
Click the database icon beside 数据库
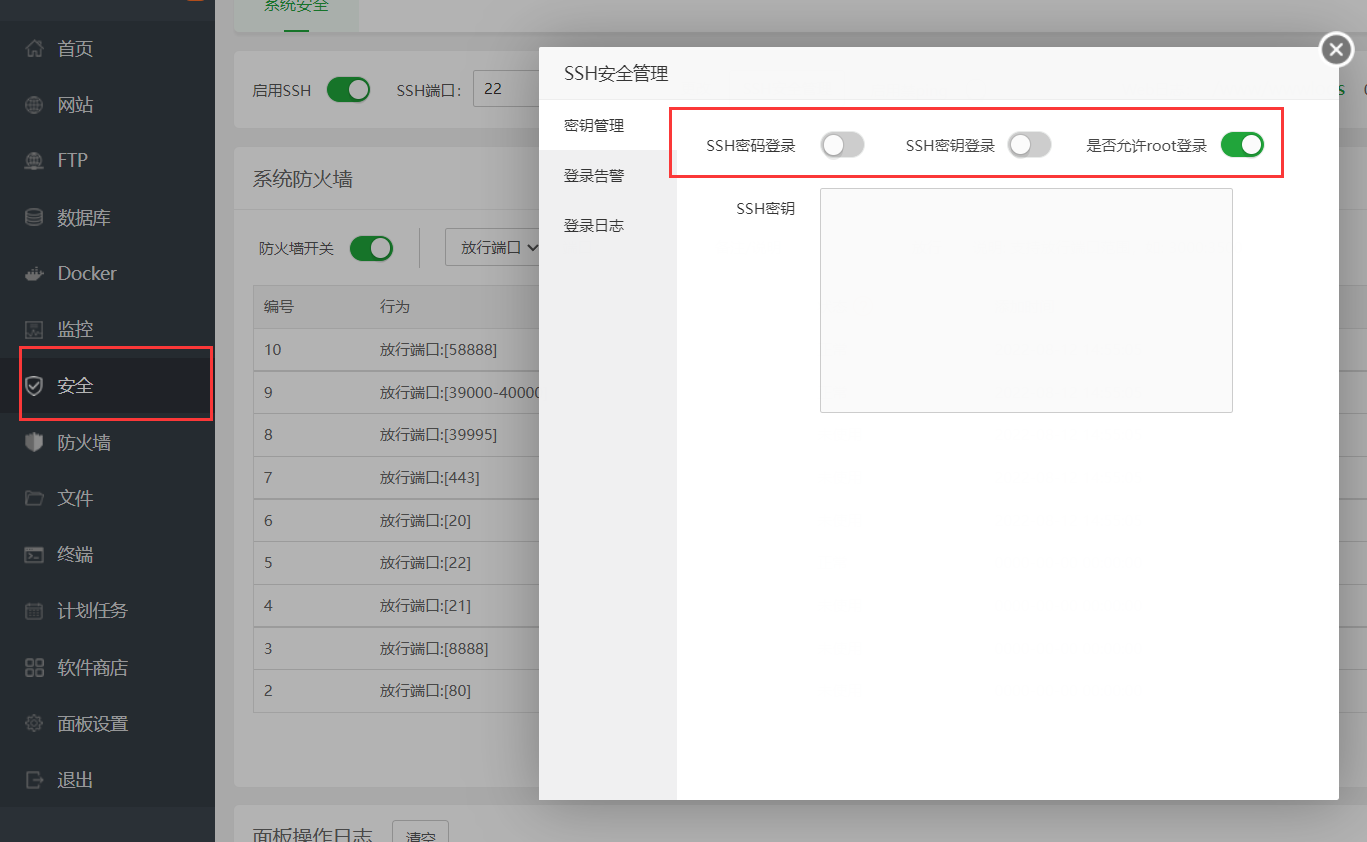click(35, 217)
